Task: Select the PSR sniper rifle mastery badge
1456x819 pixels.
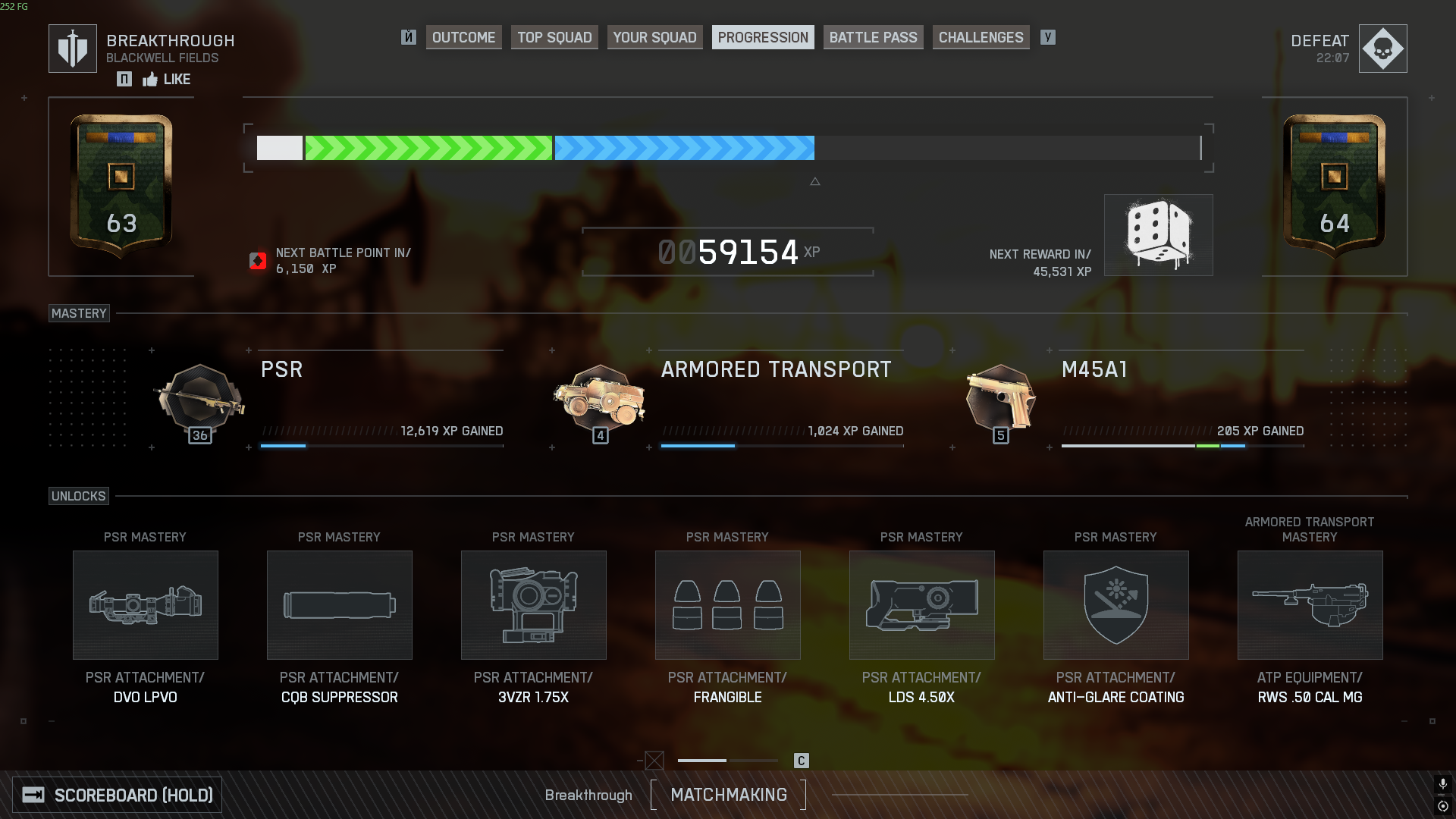Action: (200, 400)
